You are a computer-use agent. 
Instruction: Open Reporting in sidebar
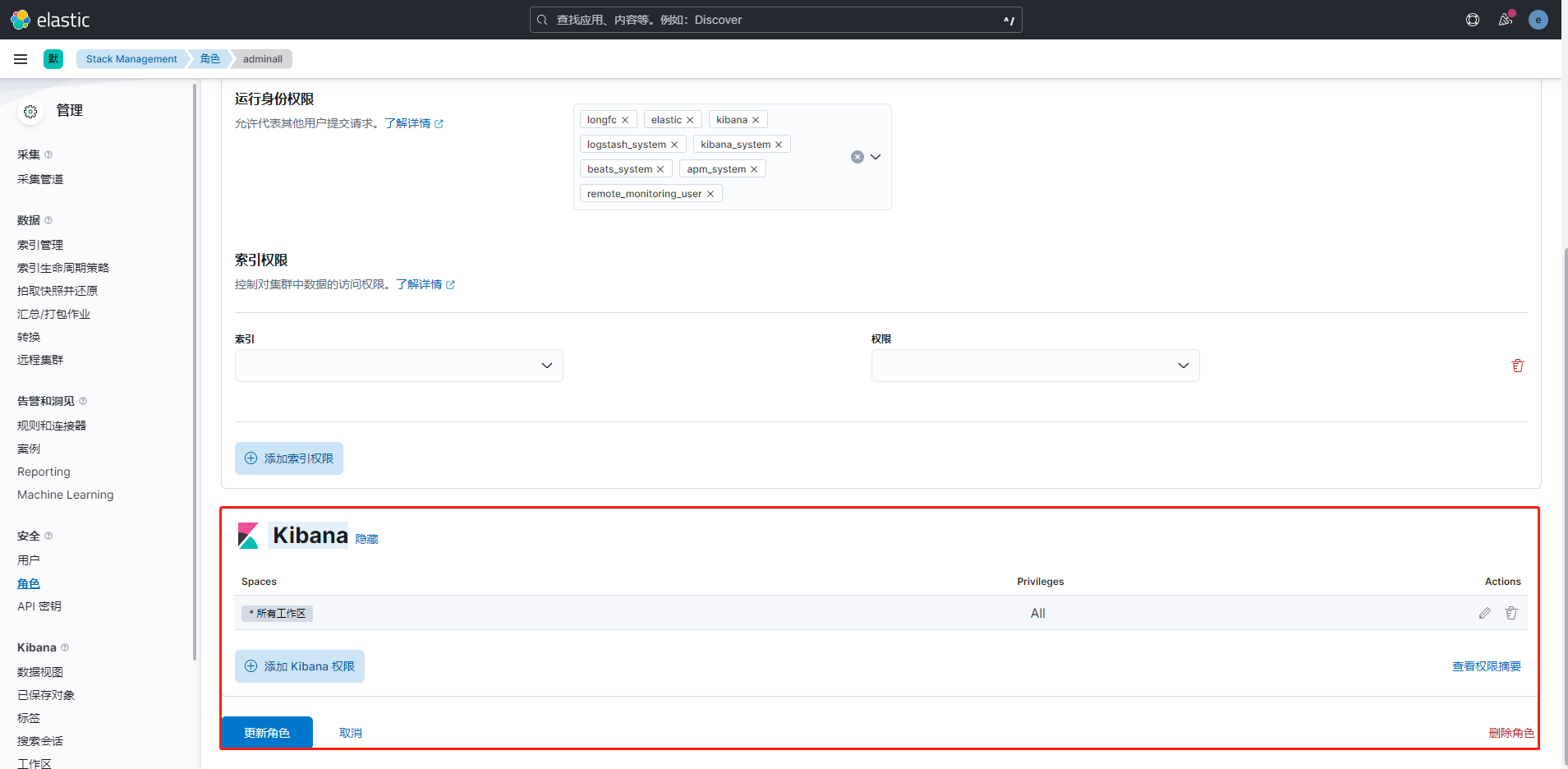pyautogui.click(x=44, y=472)
